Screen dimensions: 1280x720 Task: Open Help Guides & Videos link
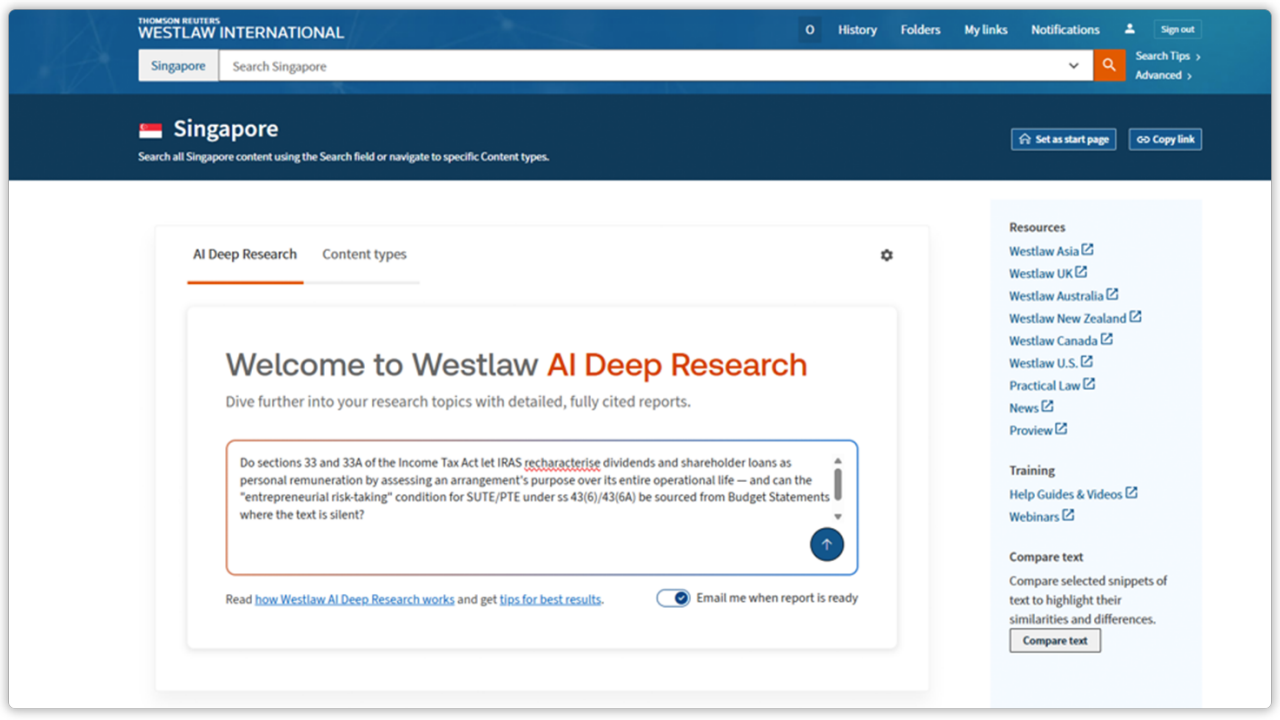[x=1073, y=494]
